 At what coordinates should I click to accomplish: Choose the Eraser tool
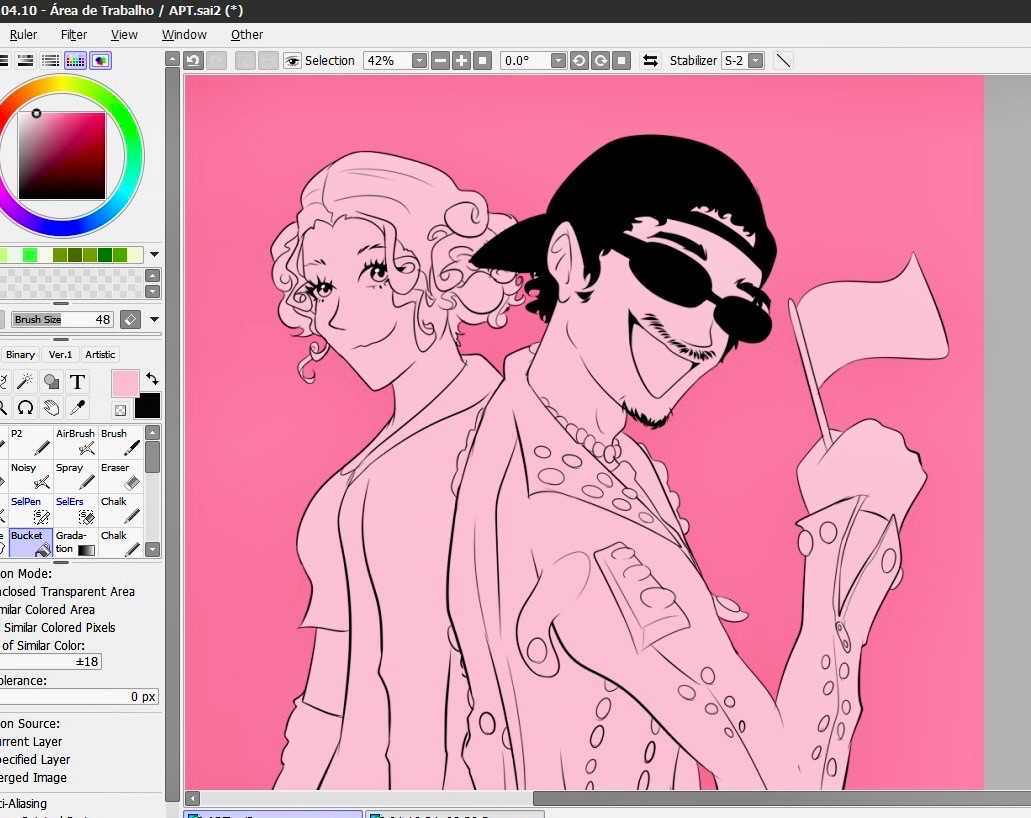coord(120,476)
